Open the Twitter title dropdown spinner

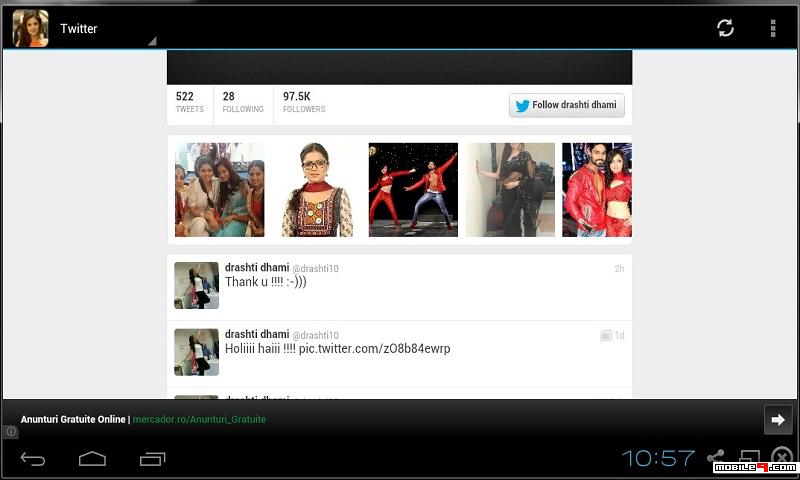tap(107, 29)
